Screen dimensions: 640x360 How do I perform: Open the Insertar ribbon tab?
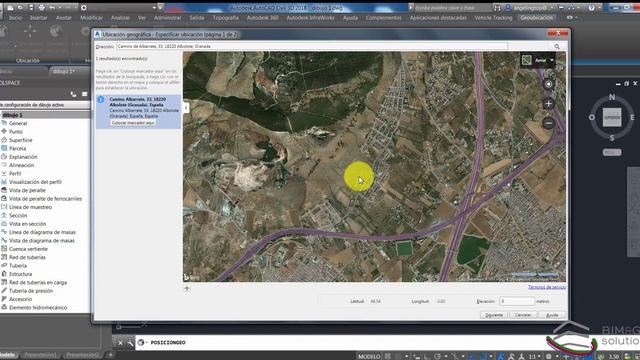click(x=38, y=18)
